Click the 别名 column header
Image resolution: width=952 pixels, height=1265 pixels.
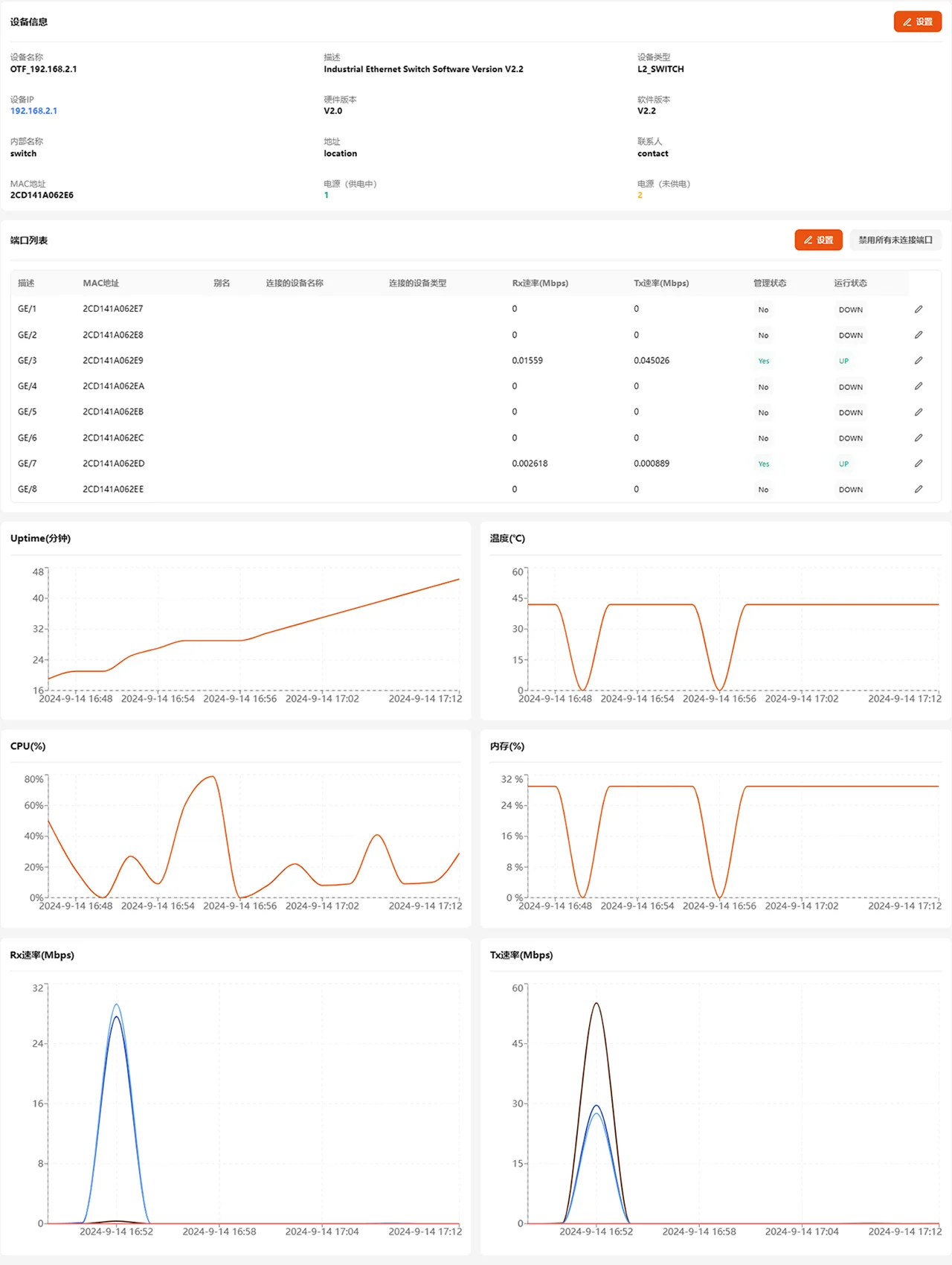(x=222, y=283)
